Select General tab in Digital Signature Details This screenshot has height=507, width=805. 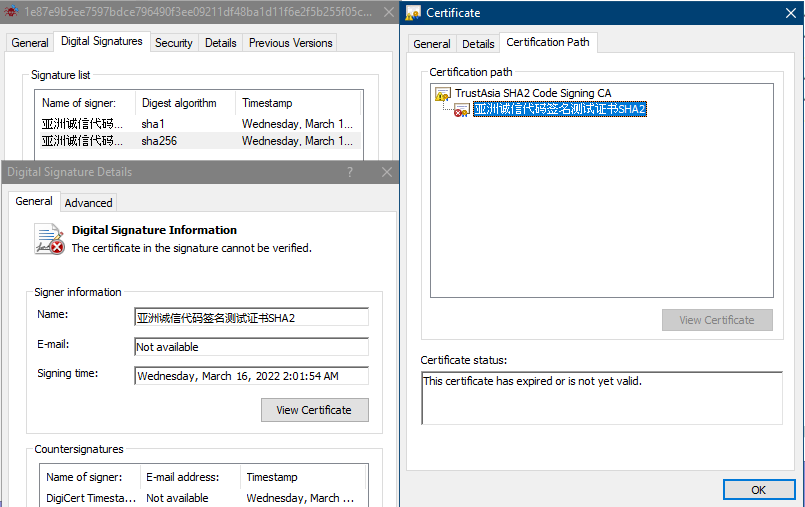pyautogui.click(x=34, y=201)
